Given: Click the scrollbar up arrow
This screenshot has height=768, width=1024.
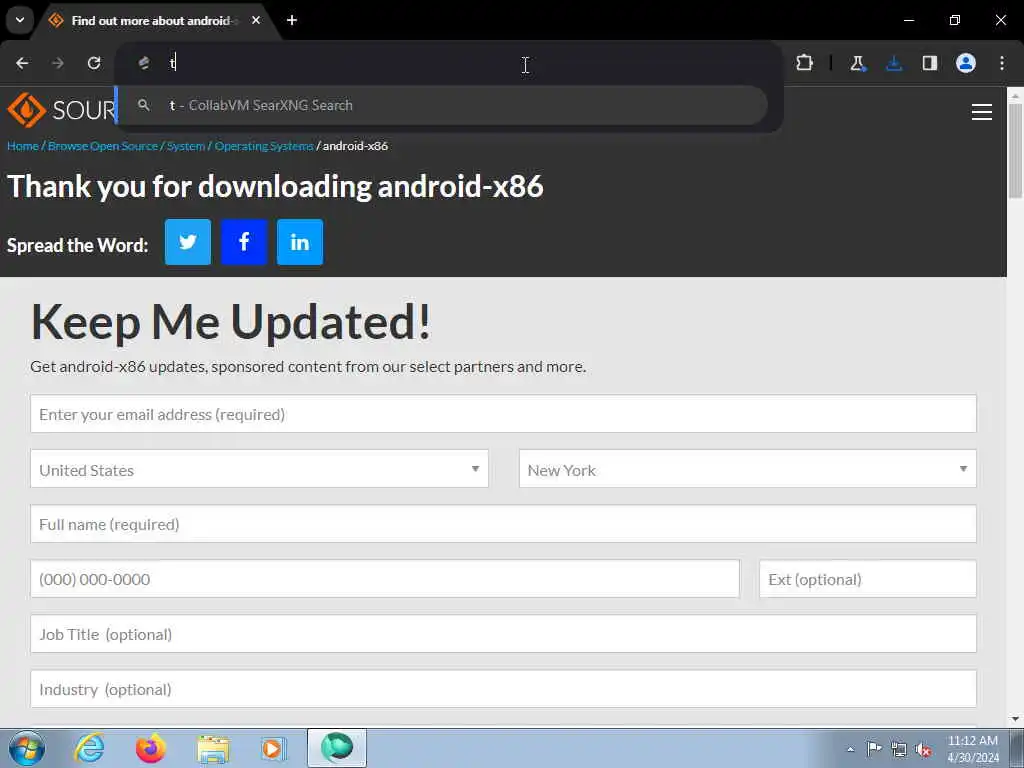Looking at the screenshot, I should click(1016, 95).
